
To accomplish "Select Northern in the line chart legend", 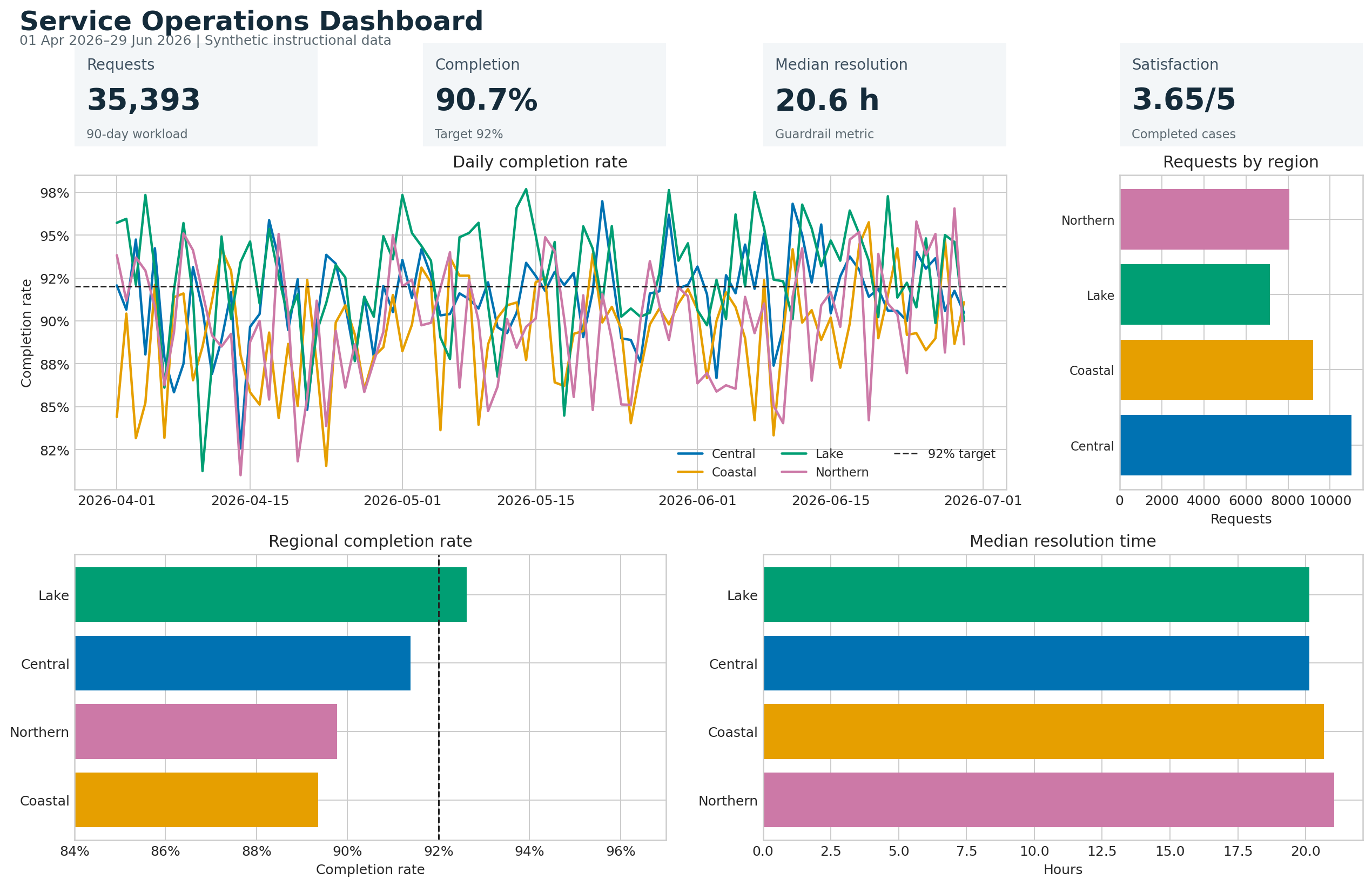I will (x=824, y=472).
